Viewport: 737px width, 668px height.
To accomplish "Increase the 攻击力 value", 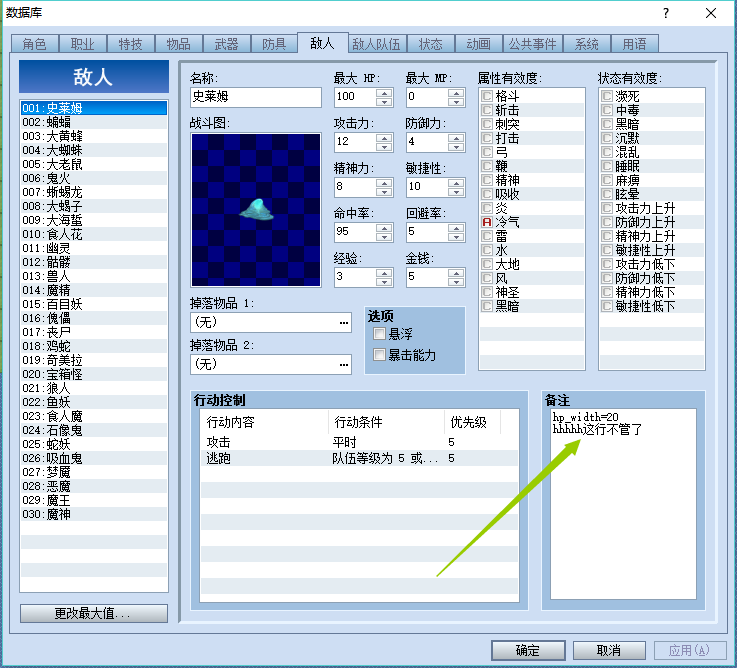I will click(x=384, y=138).
